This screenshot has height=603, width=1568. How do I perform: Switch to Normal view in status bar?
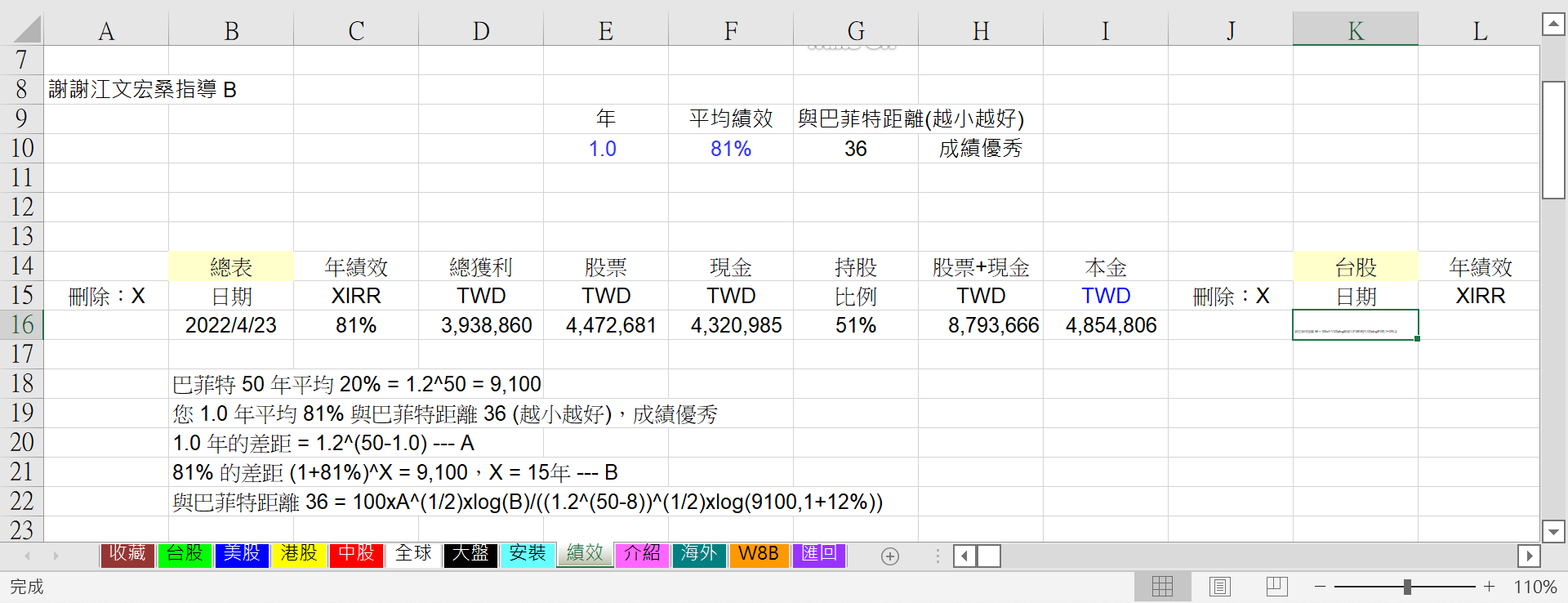tap(1162, 587)
